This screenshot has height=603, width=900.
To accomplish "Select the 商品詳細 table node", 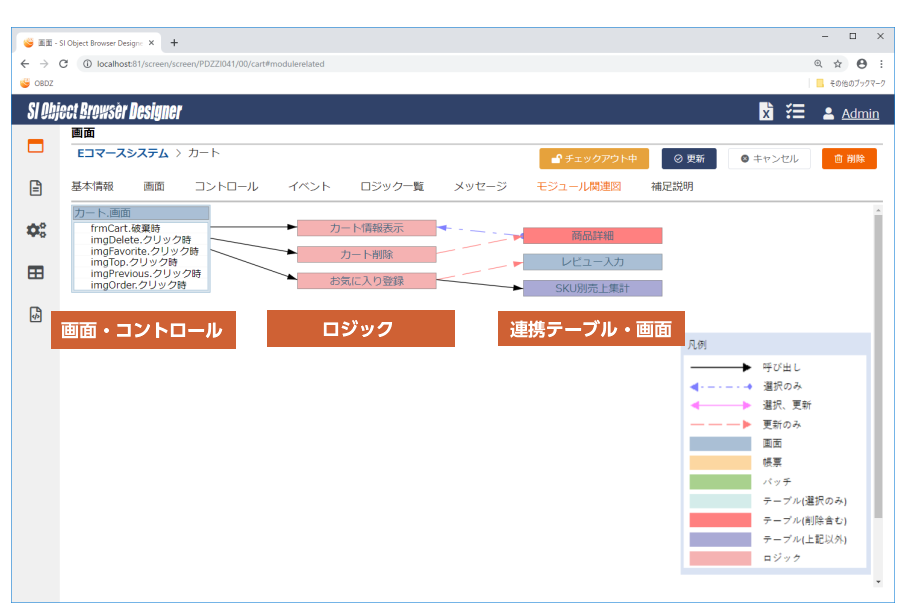I will [592, 236].
